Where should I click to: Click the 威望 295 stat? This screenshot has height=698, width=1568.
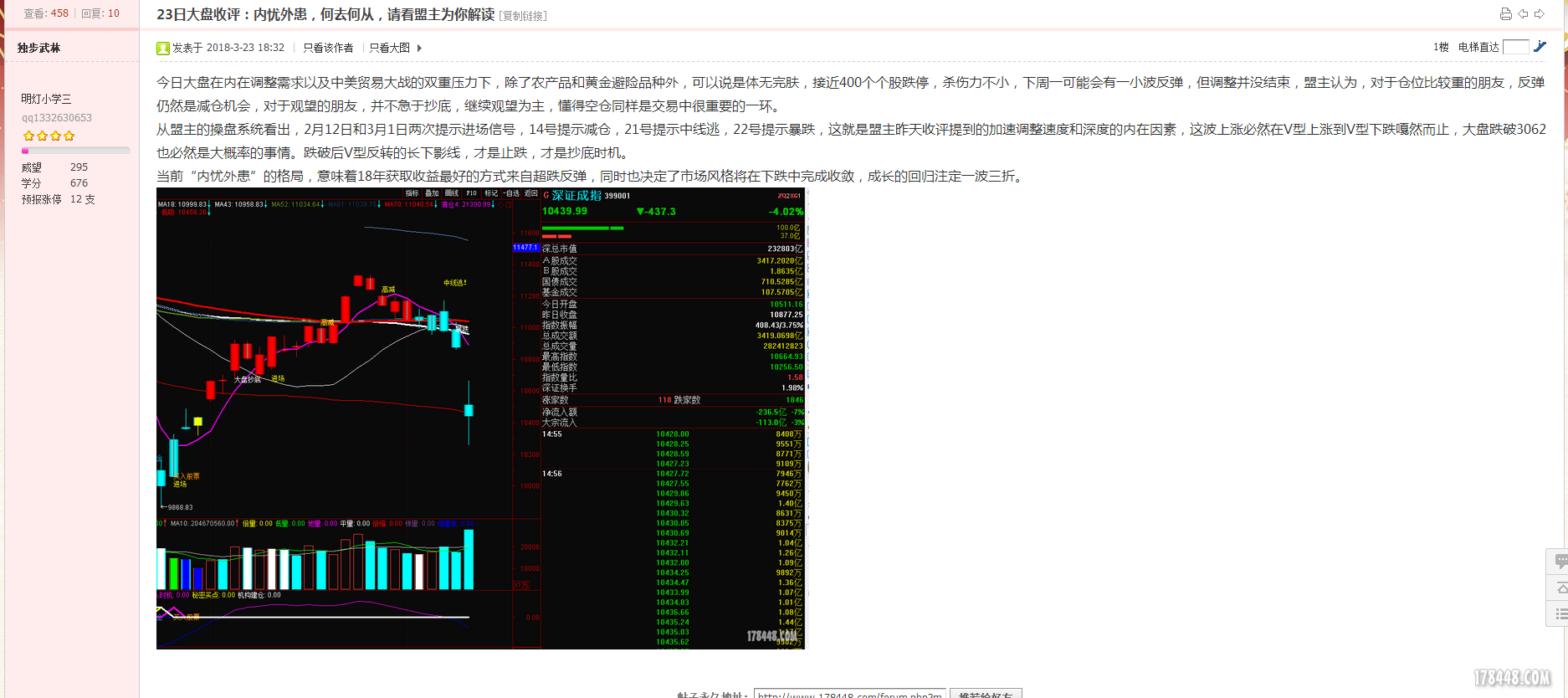[54, 167]
